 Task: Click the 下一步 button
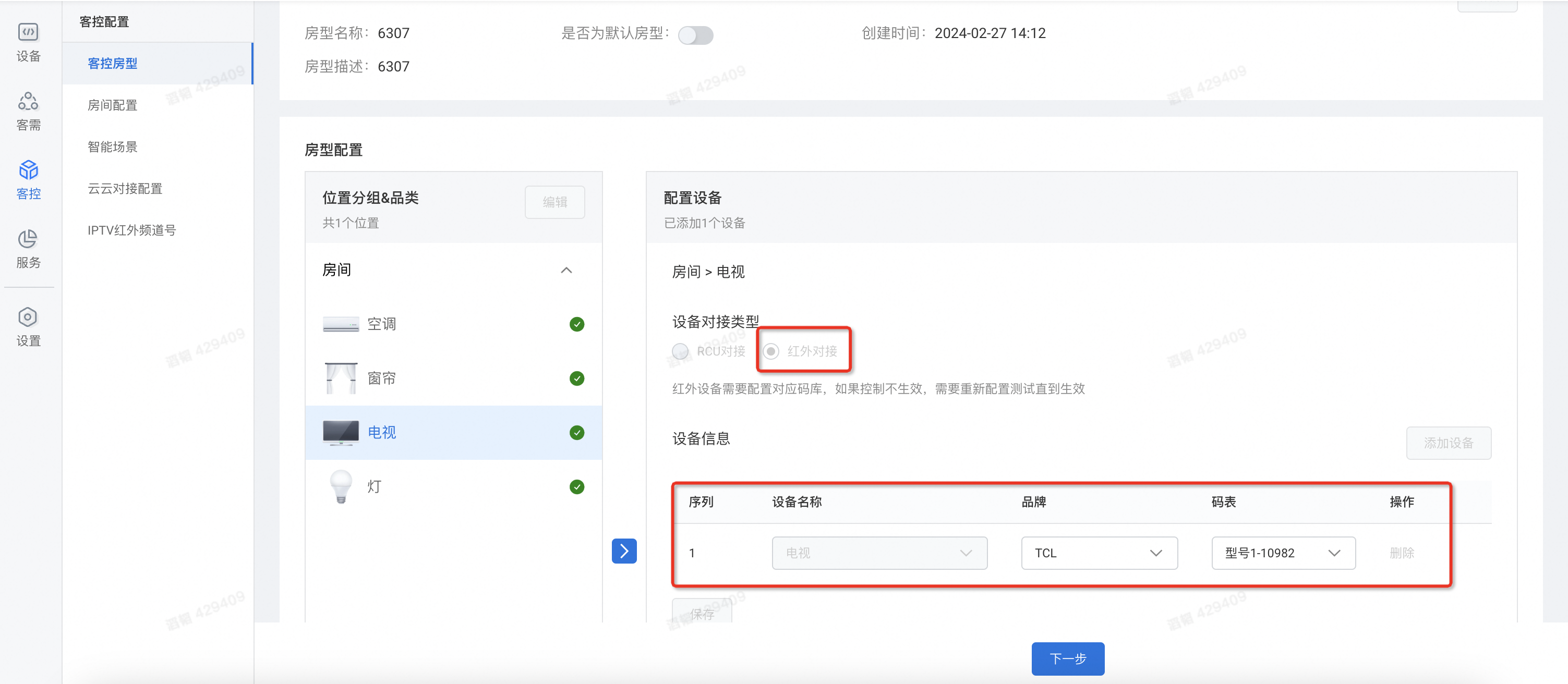tap(1067, 658)
